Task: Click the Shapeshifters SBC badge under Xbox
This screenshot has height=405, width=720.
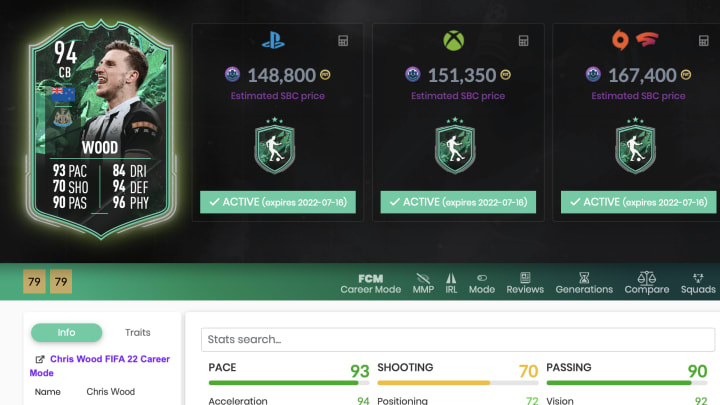Action: coord(455,146)
